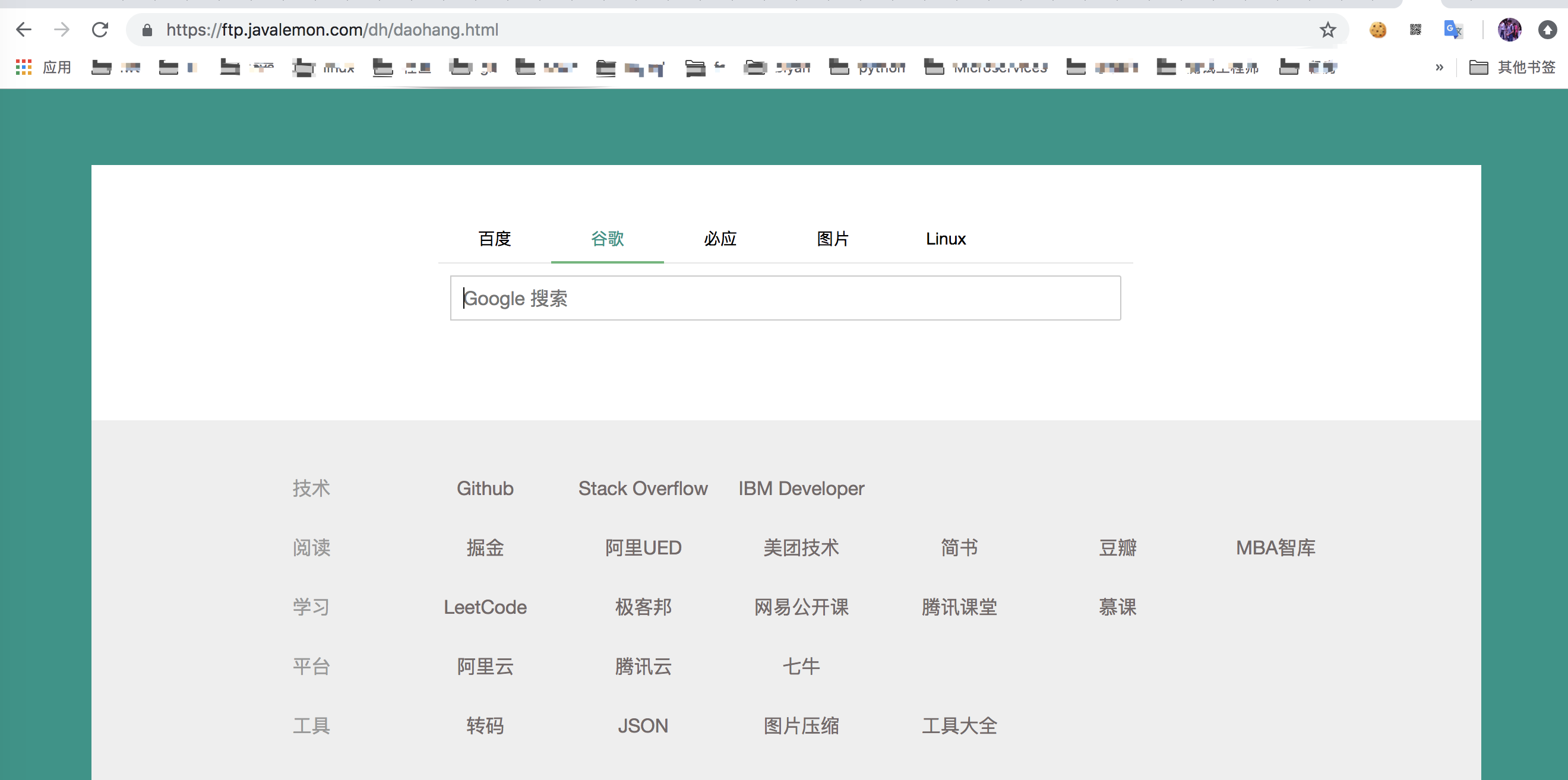Open the 其他书签 folder
Viewport: 1568px width, 780px height.
pos(1512,67)
